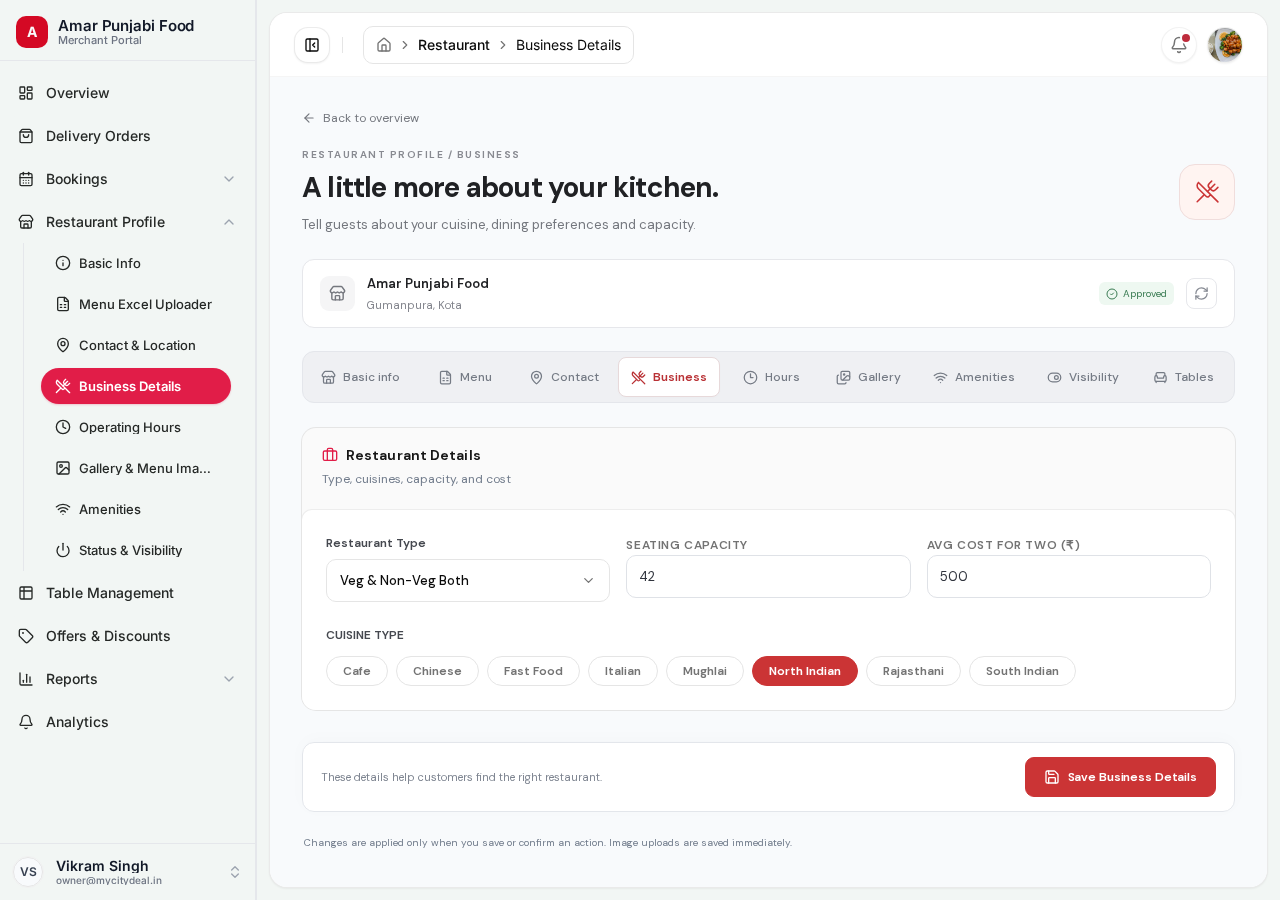Open Offers & Discounts page

(128, 636)
